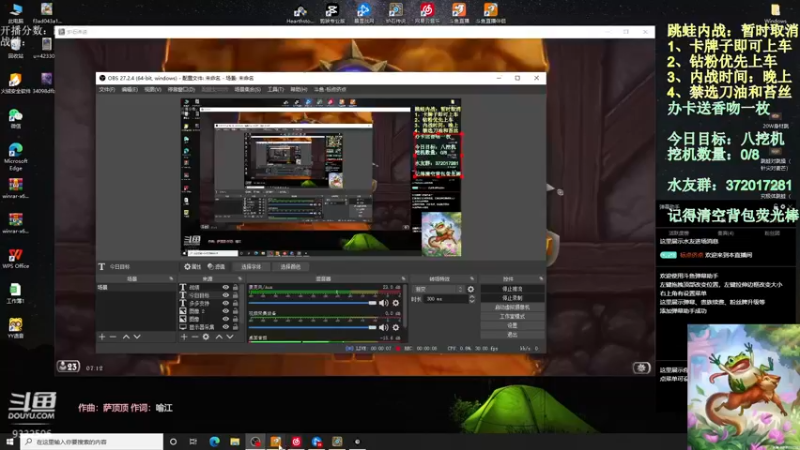Open 回收站 recycle bin icon
The width and height of the screenshot is (800, 450).
coord(16,49)
